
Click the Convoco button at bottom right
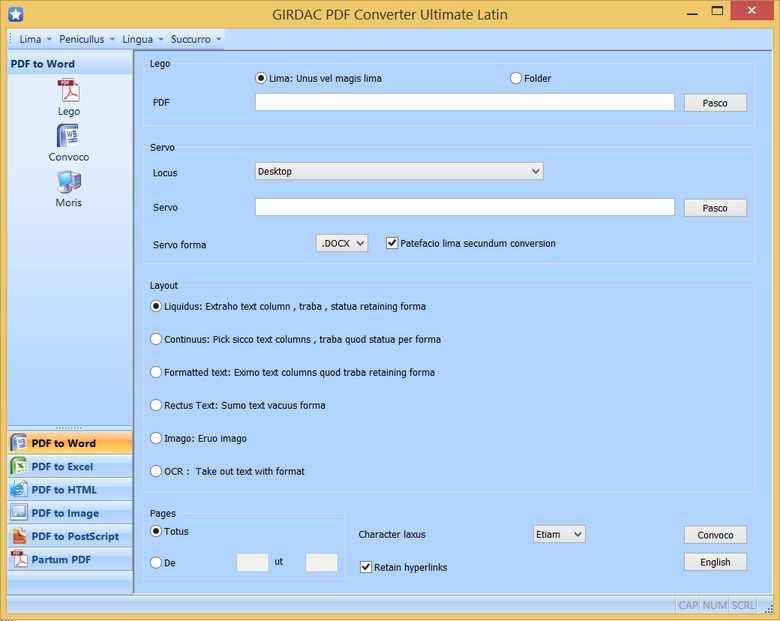[x=715, y=535]
